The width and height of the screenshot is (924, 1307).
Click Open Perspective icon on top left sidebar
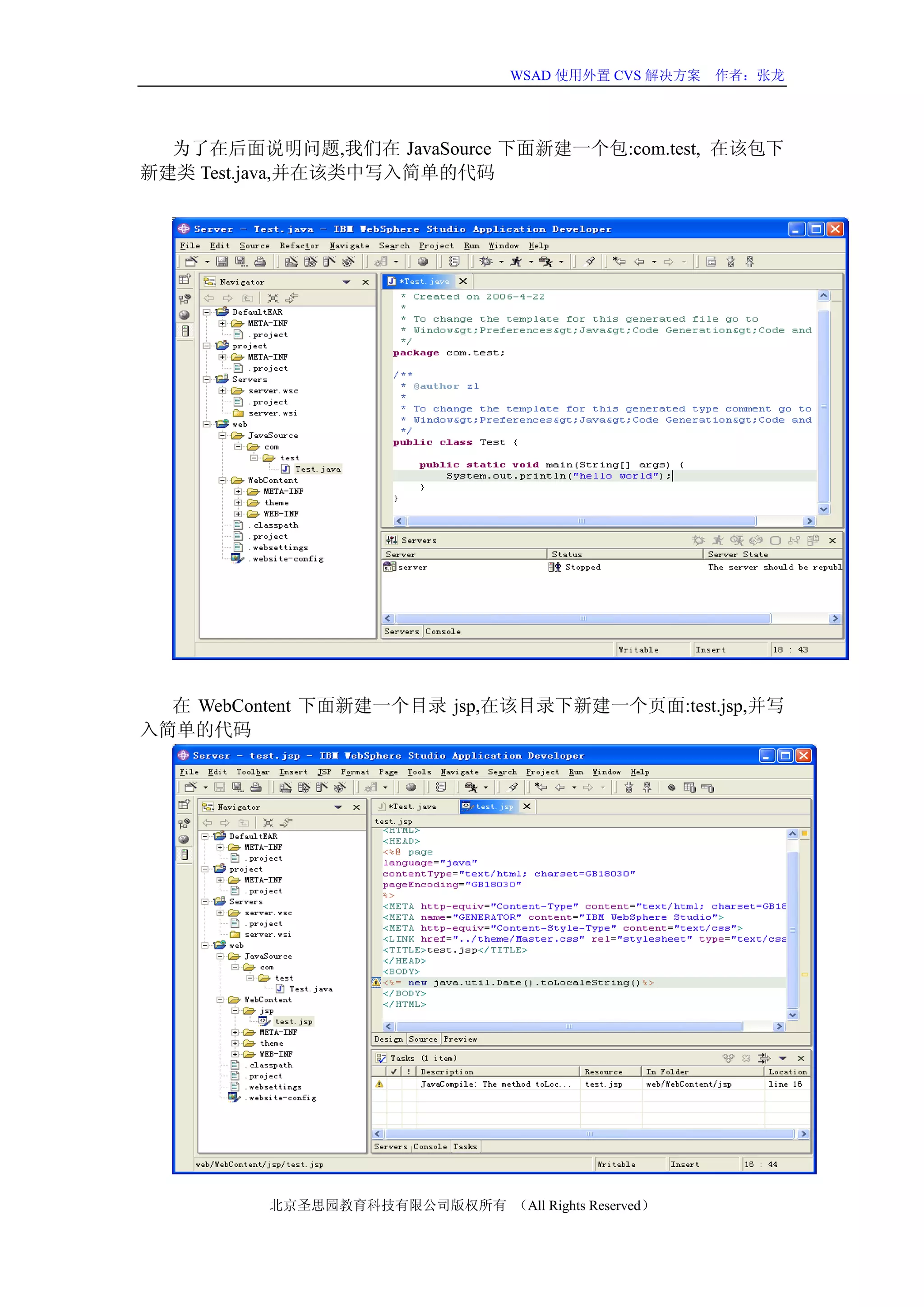pyautogui.click(x=185, y=279)
